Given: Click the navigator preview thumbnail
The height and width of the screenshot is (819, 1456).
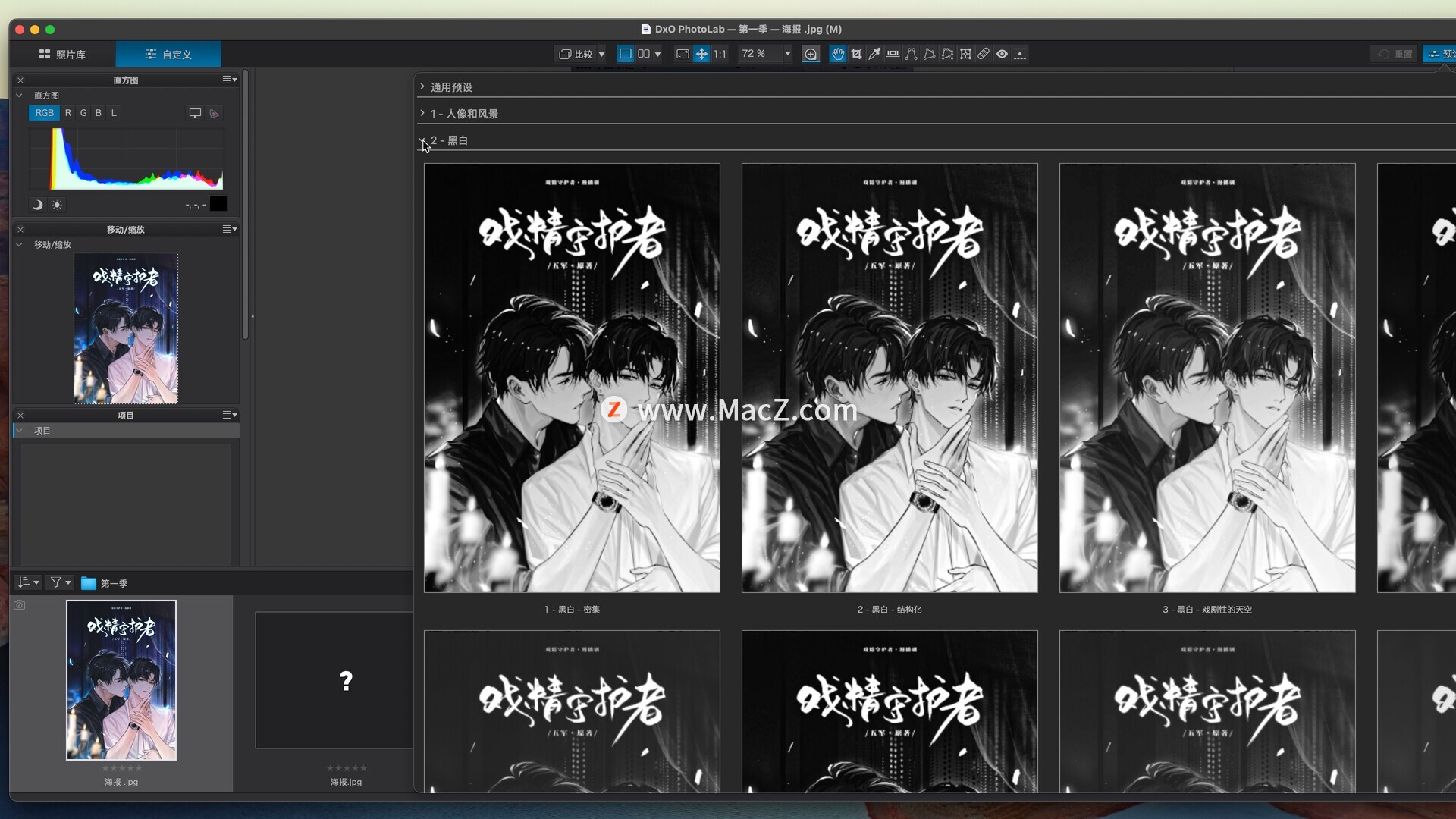Looking at the screenshot, I should click(x=126, y=328).
